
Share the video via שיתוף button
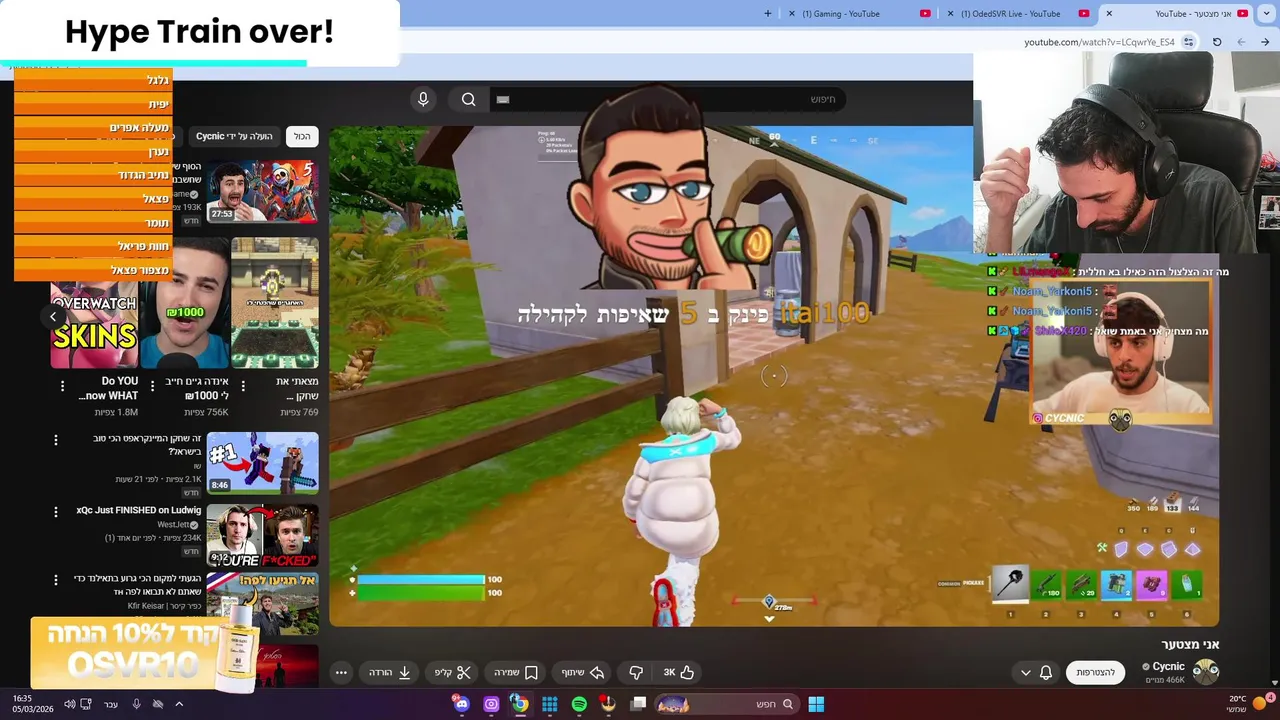click(583, 673)
